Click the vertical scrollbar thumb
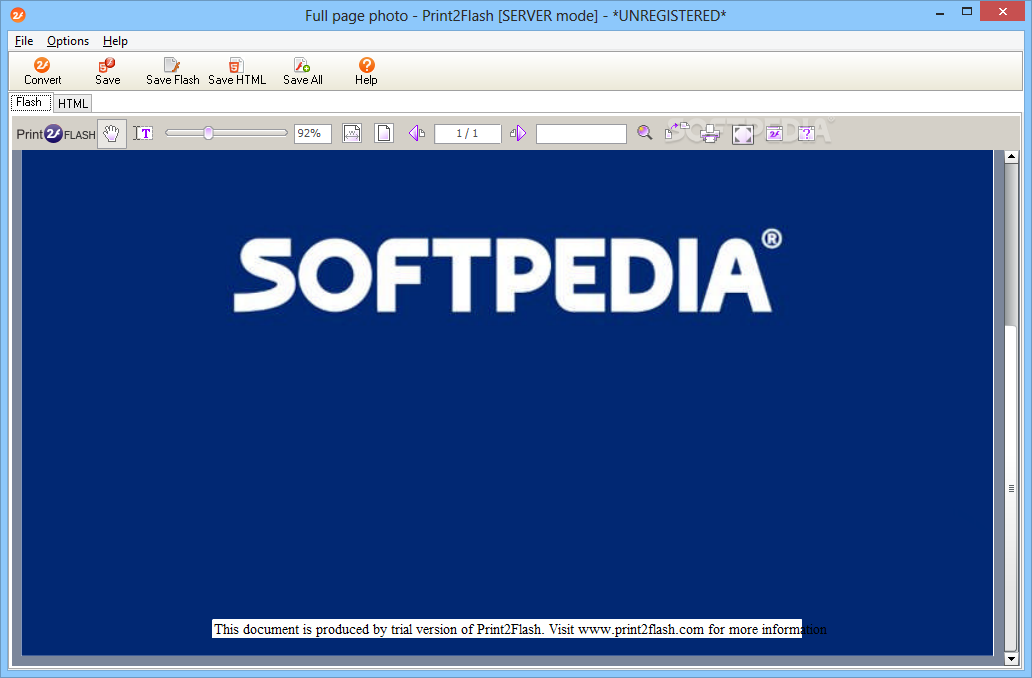Screen dimensions: 1032x678 (1012, 488)
